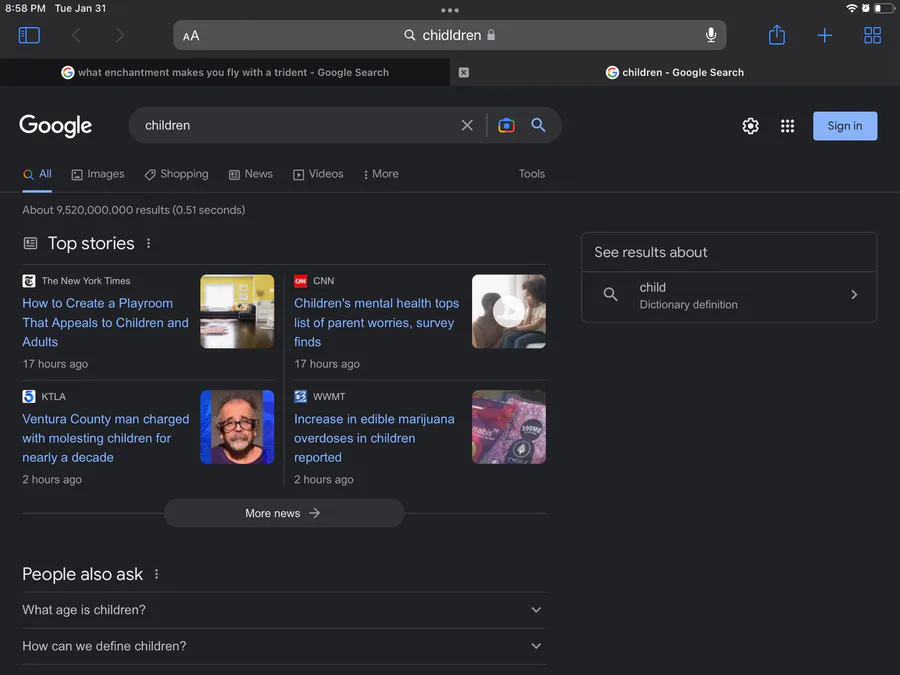900x675 pixels.
Task: Click the More news button
Action: [x=284, y=513]
